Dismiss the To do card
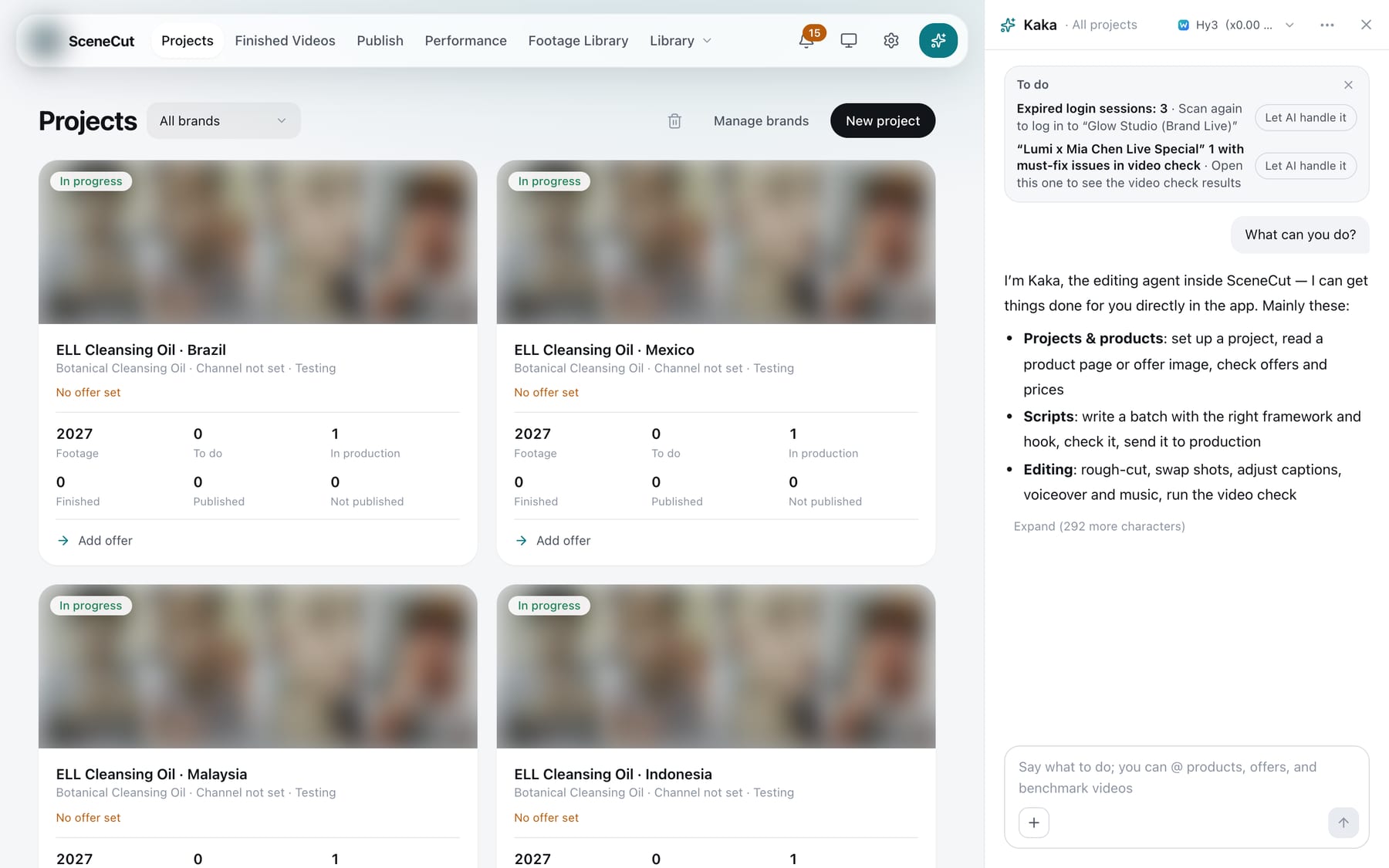 click(1348, 85)
